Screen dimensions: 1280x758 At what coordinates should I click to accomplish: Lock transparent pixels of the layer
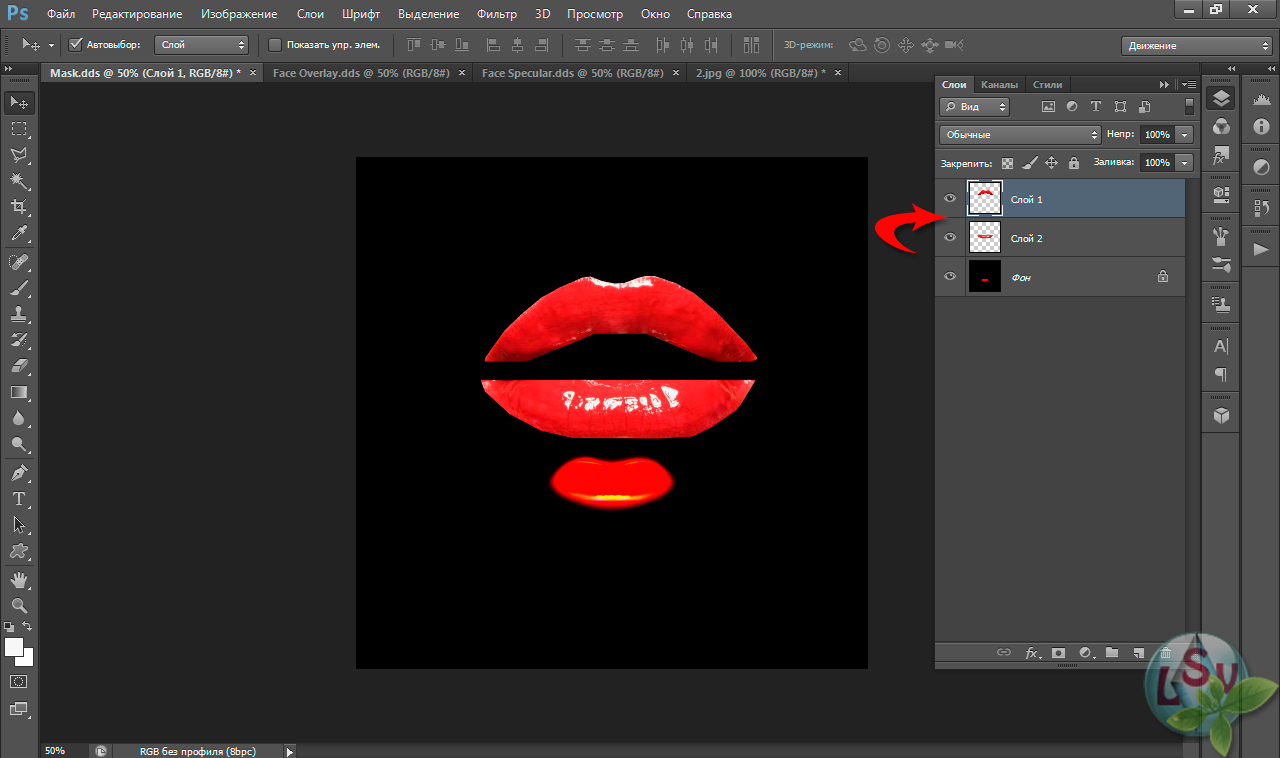1007,162
